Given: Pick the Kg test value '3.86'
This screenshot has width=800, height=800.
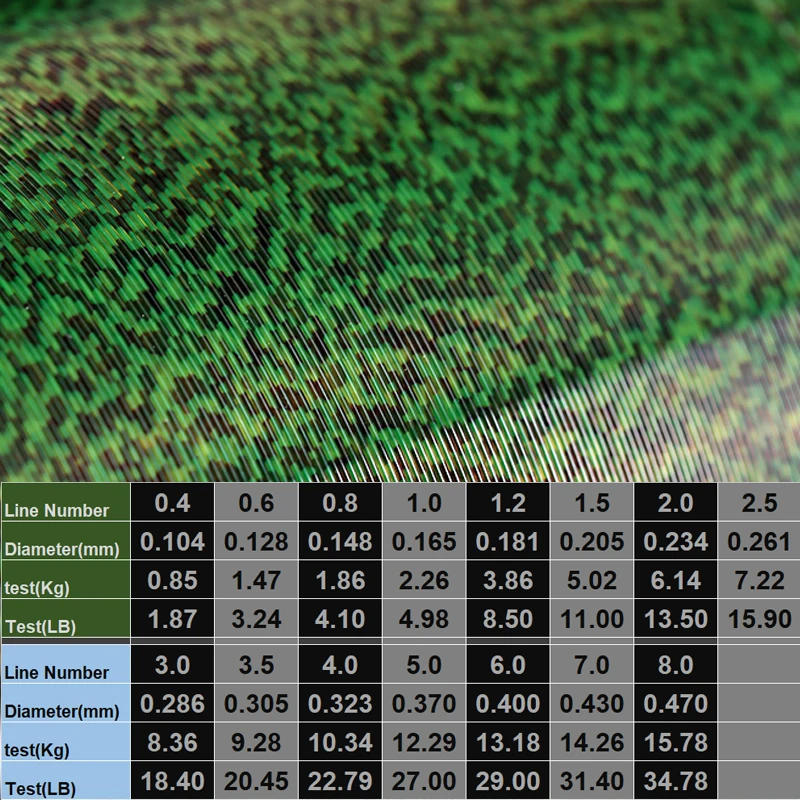Looking at the screenshot, I should pos(508,580).
